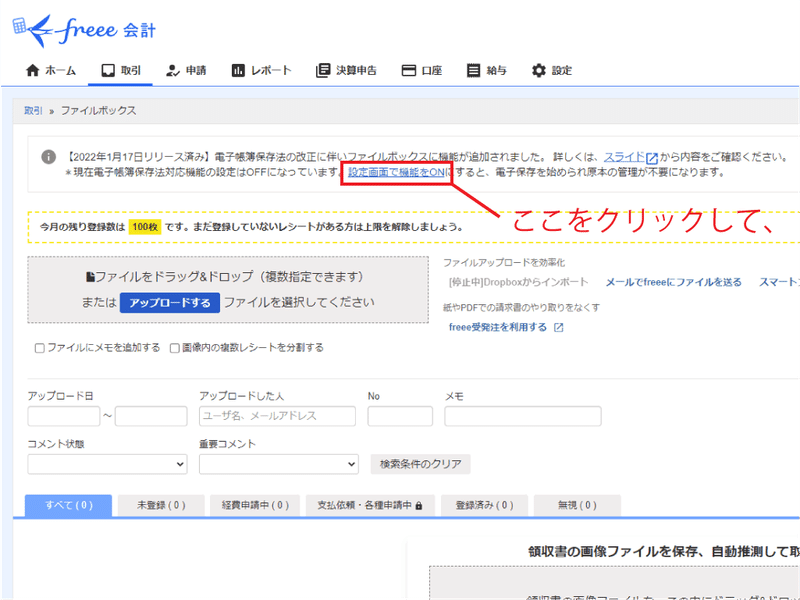
Task: Click file icon before ファイルをドラッグ&ドロップ
Action: tap(90, 277)
